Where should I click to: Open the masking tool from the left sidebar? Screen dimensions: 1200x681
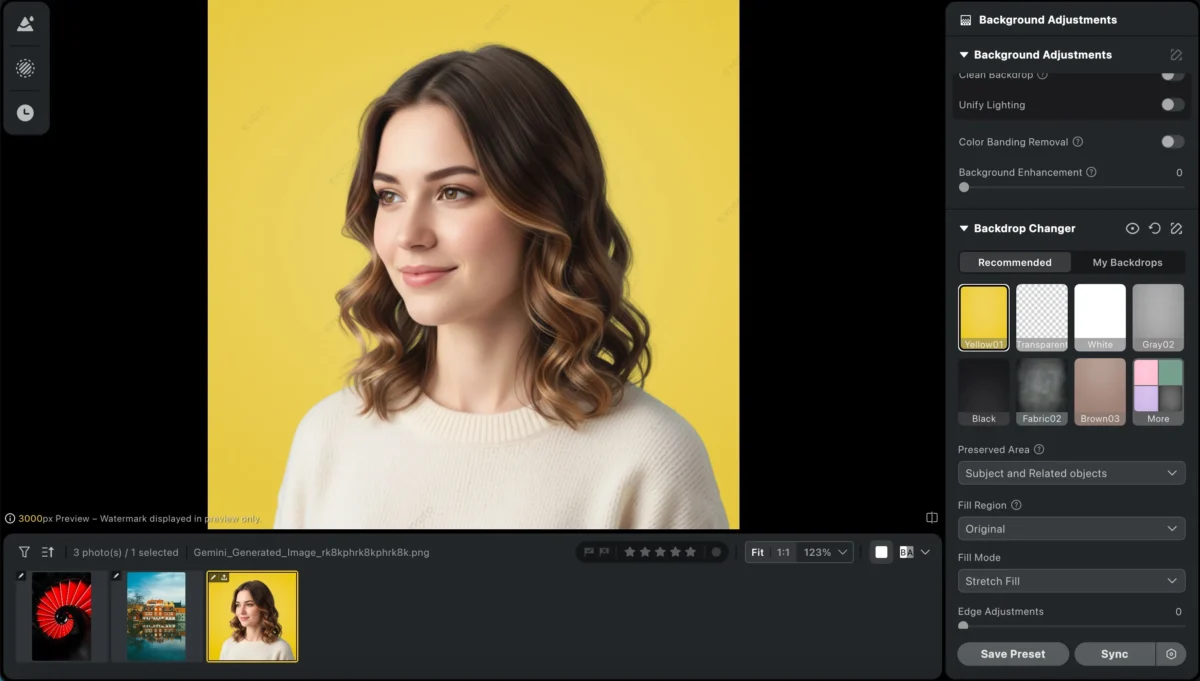pos(25,68)
